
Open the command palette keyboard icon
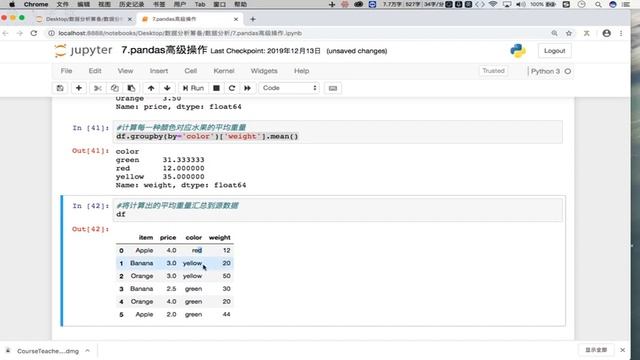[333, 88]
